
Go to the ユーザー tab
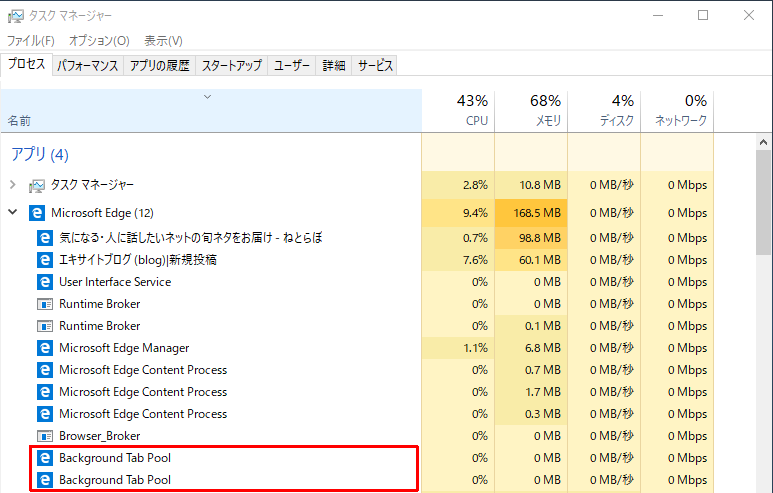(x=292, y=66)
